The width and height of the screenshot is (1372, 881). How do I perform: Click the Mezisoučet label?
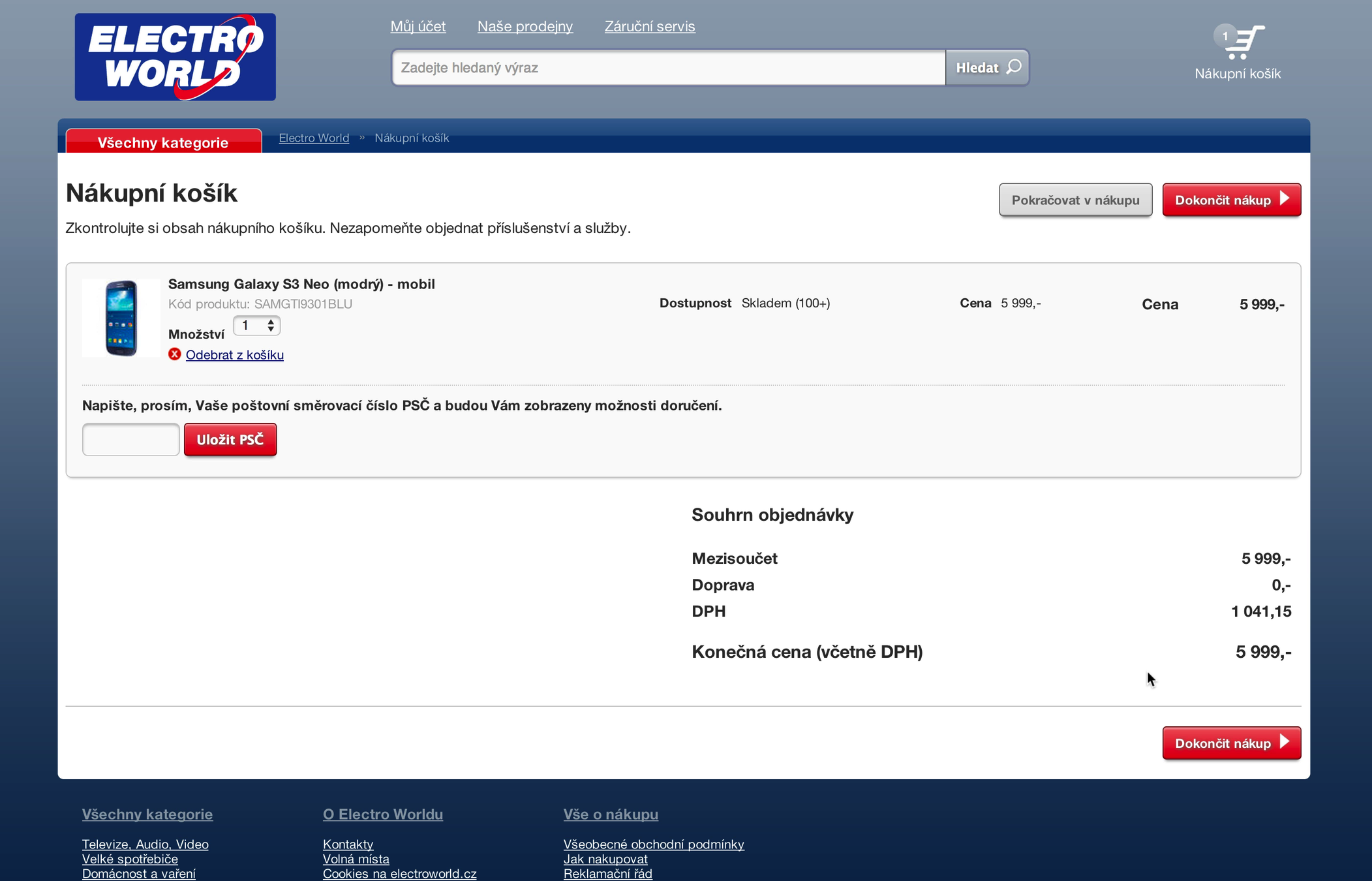click(735, 559)
